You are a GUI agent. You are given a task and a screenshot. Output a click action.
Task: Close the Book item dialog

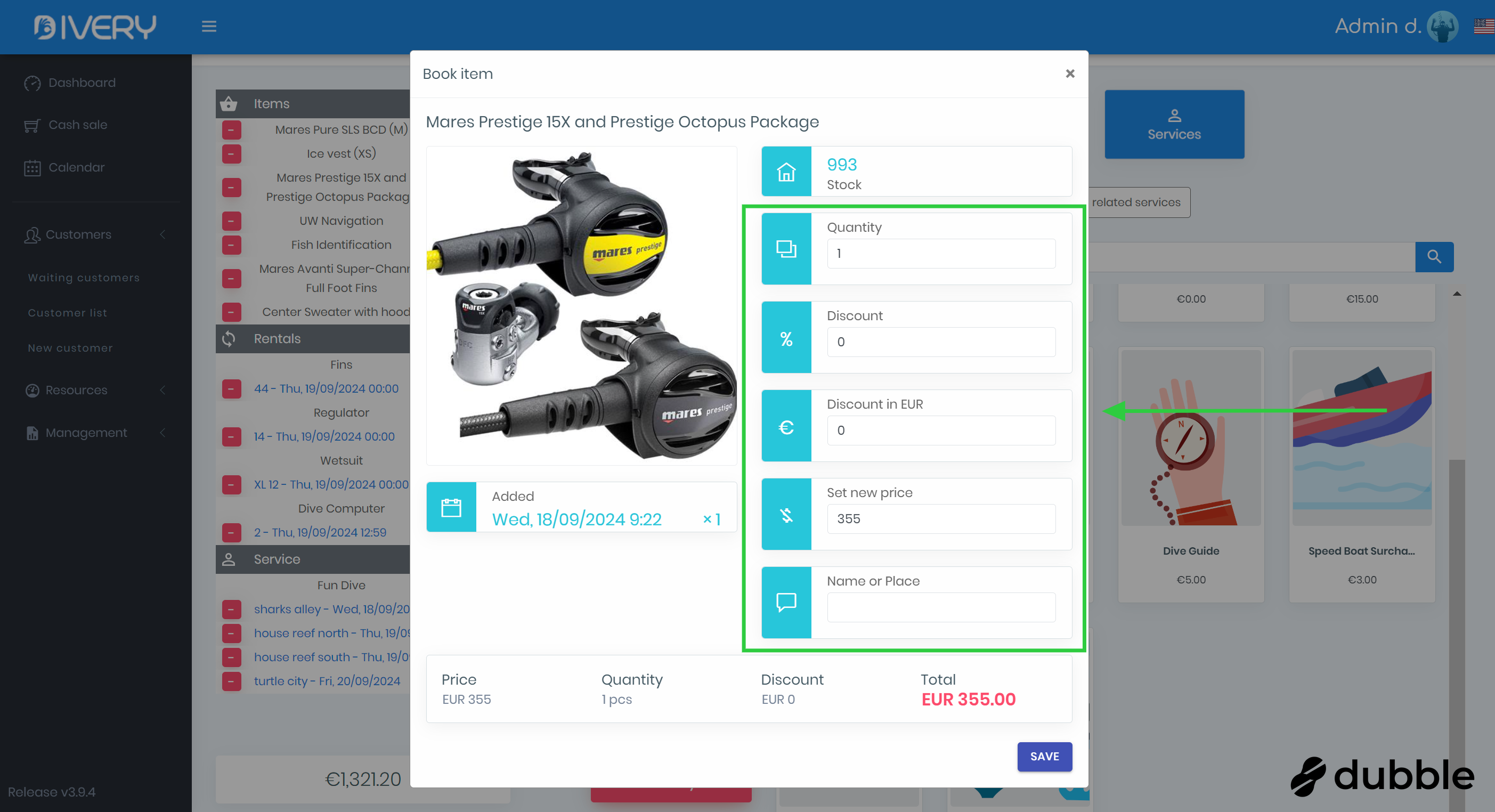click(1070, 74)
